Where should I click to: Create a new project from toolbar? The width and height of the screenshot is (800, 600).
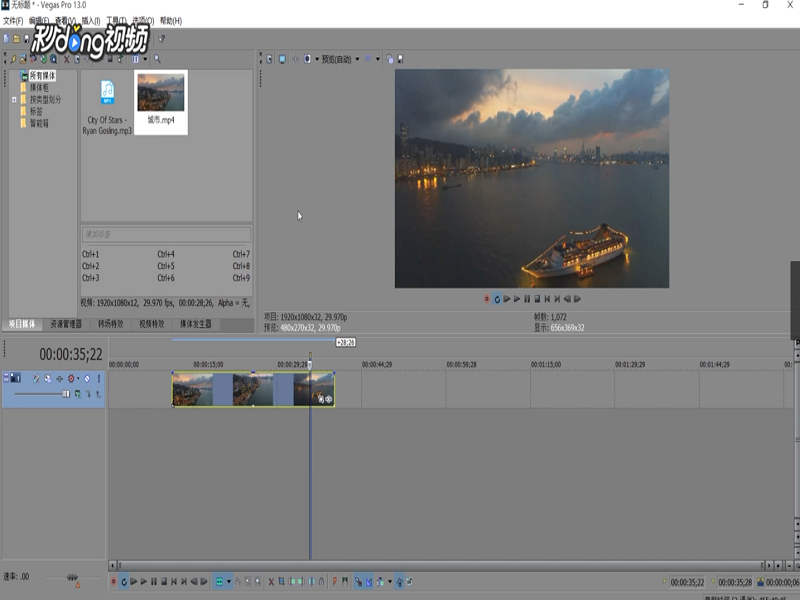point(6,39)
